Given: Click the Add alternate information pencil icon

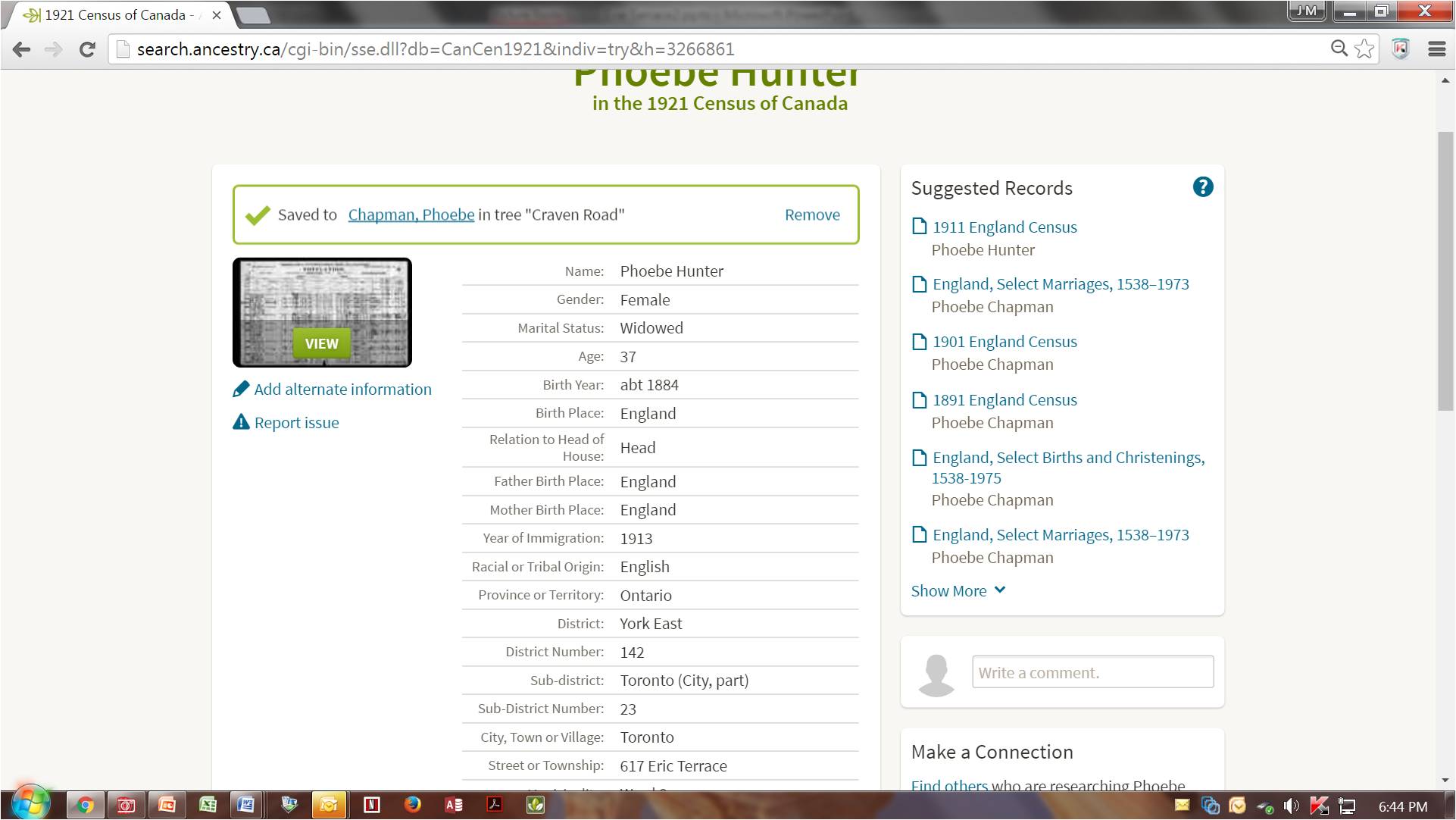Looking at the screenshot, I should (x=241, y=389).
